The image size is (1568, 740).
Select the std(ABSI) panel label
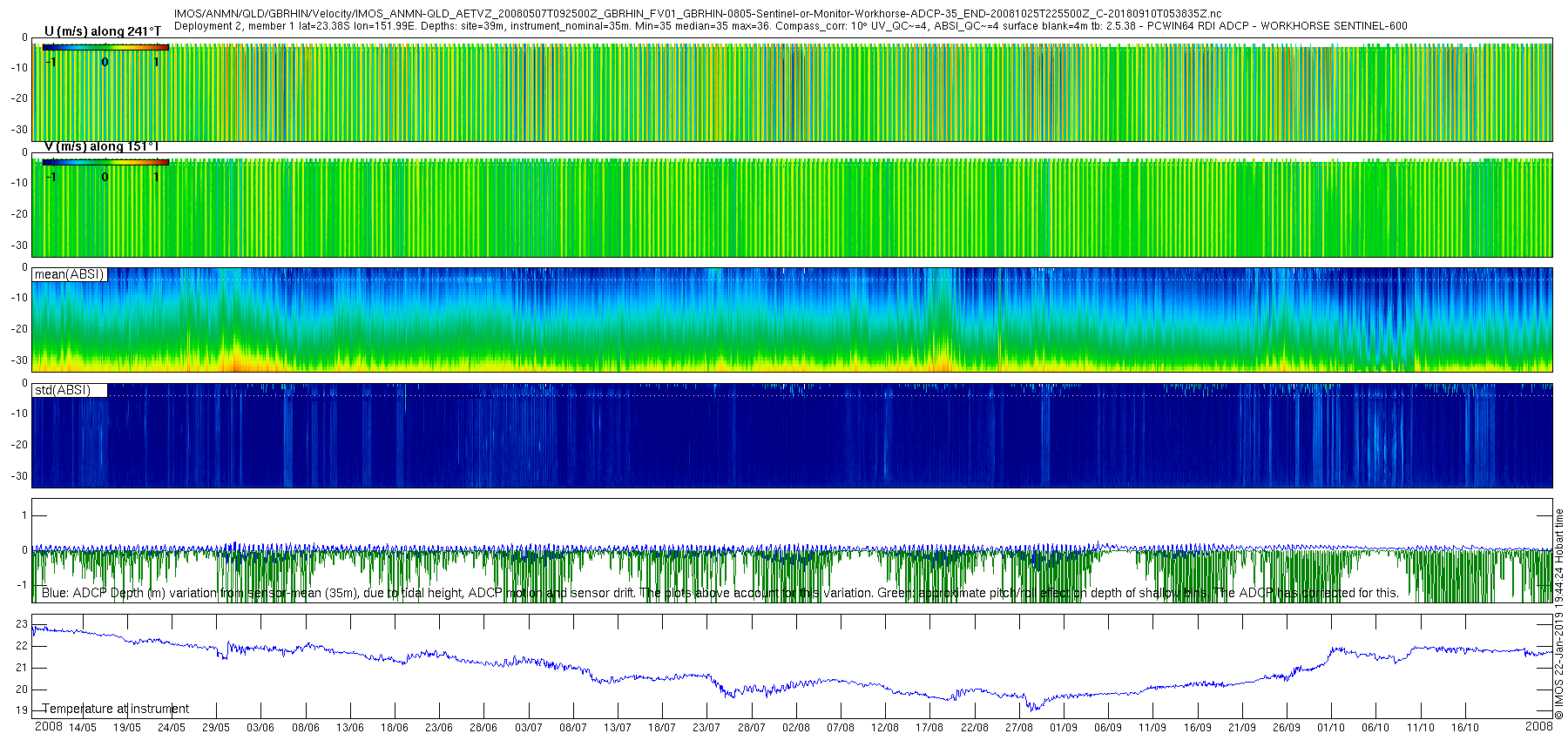[x=70, y=390]
